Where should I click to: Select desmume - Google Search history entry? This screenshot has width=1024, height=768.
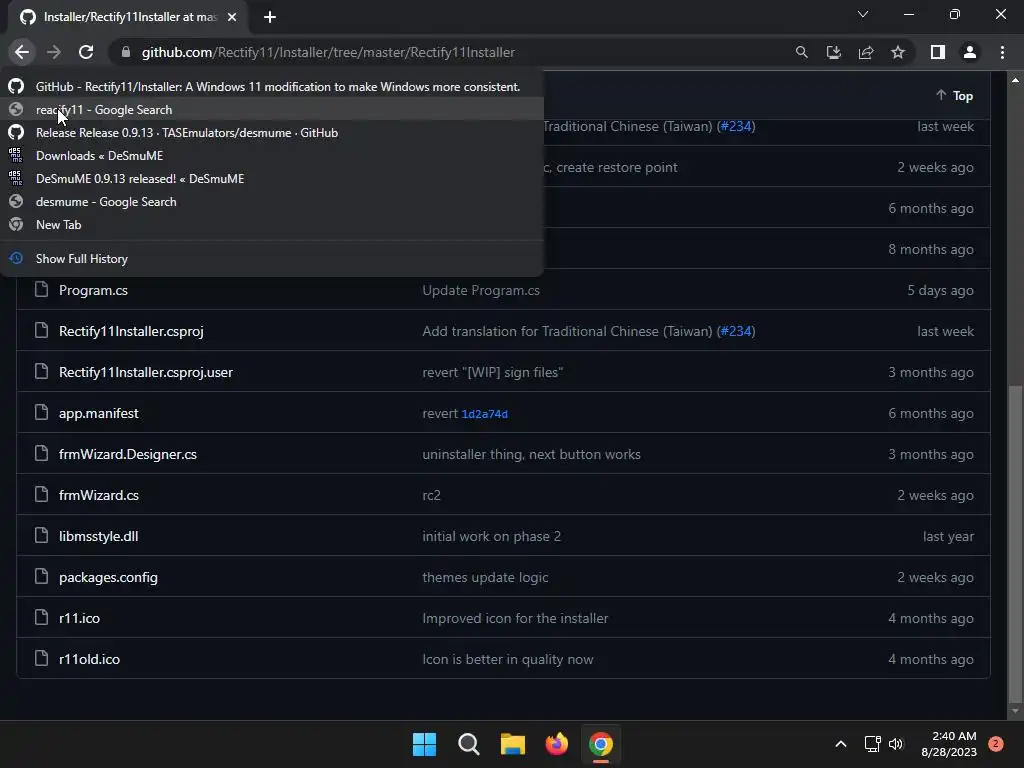[272, 202]
